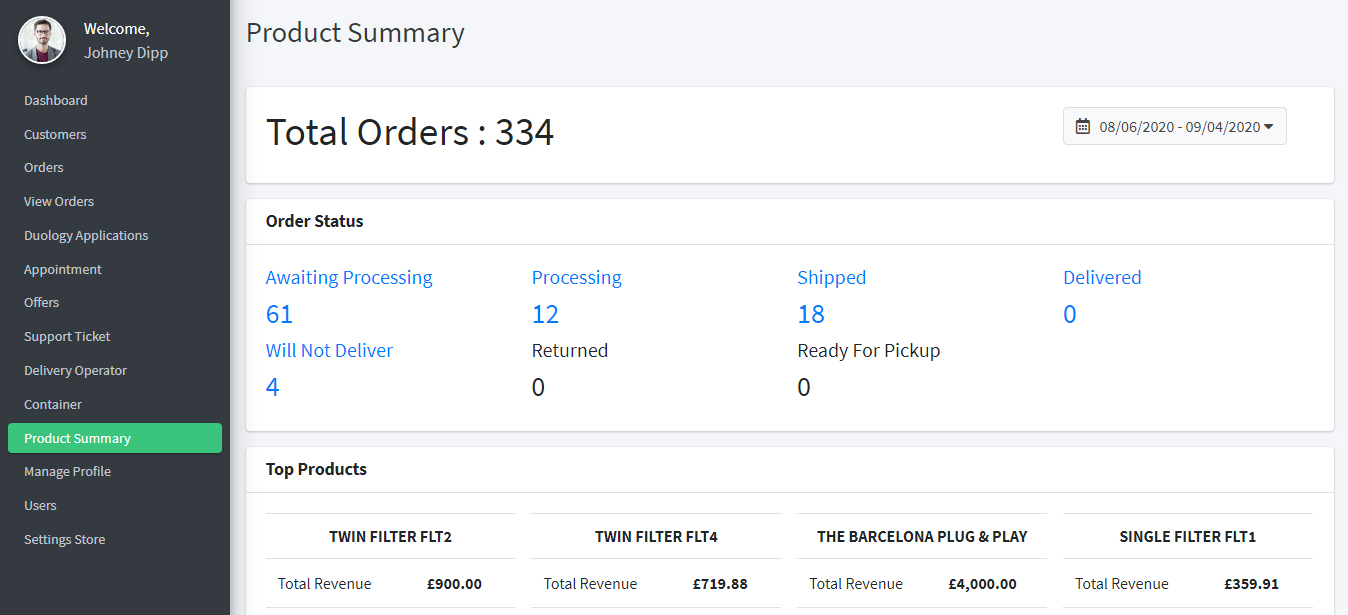Select the Twin Filter FLT2 product header
1348x615 pixels.
[390, 537]
